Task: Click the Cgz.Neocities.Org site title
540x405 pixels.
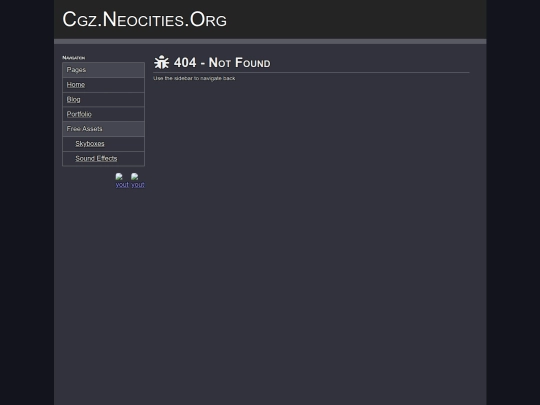Action: 145,20
